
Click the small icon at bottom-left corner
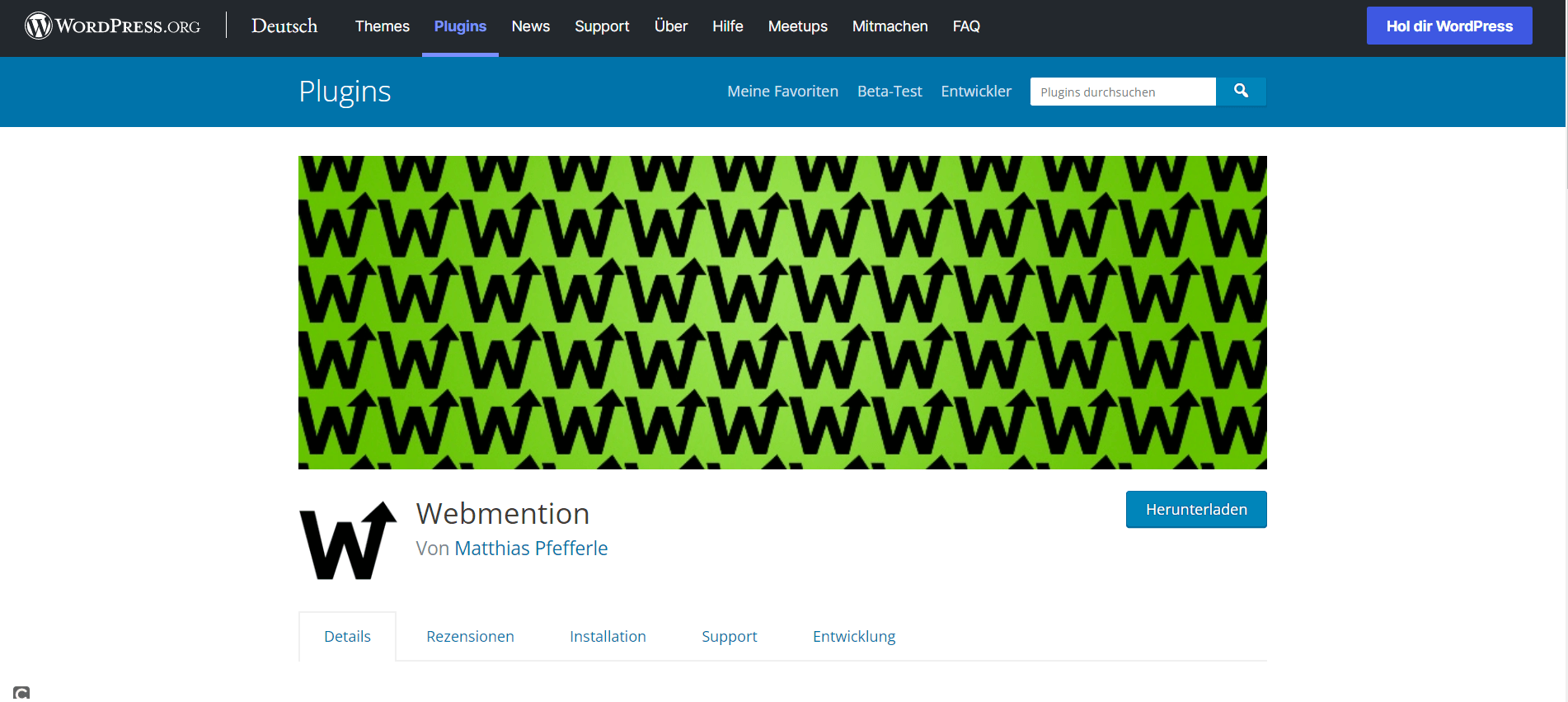tap(21, 693)
